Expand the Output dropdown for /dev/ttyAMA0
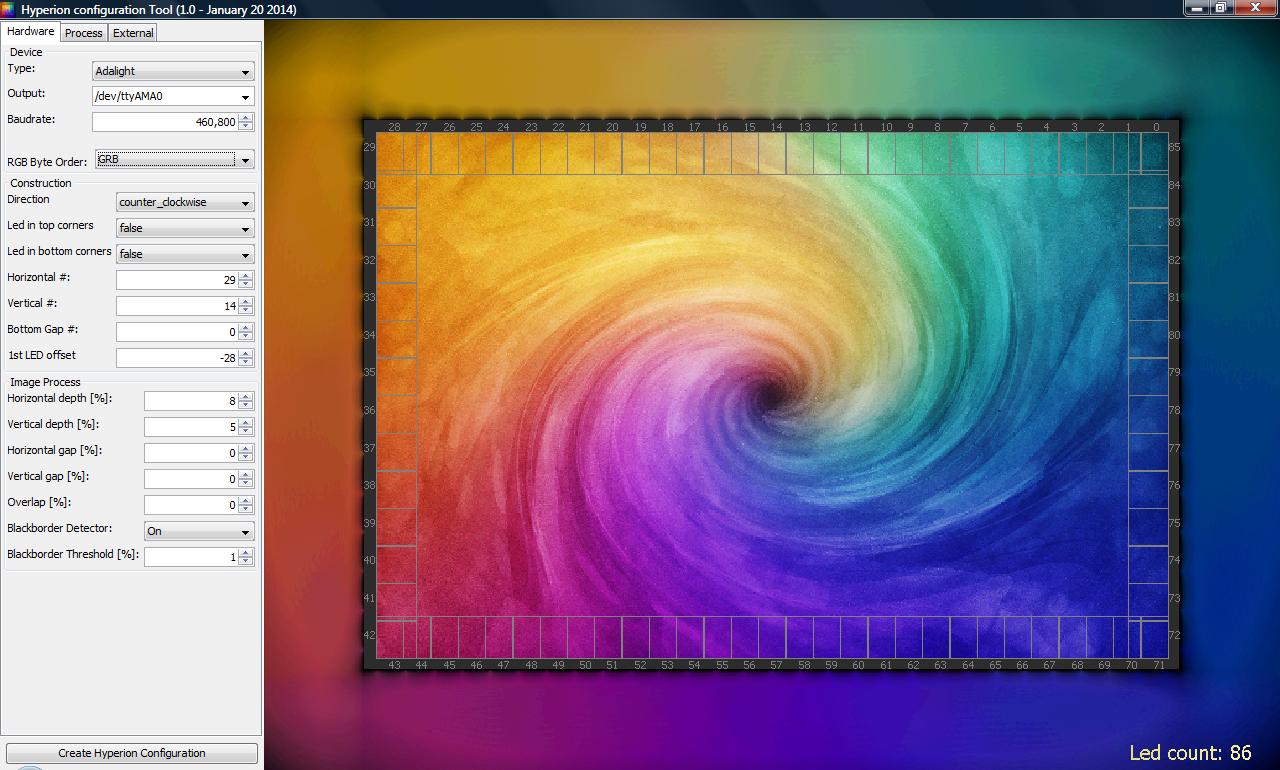 coord(173,97)
